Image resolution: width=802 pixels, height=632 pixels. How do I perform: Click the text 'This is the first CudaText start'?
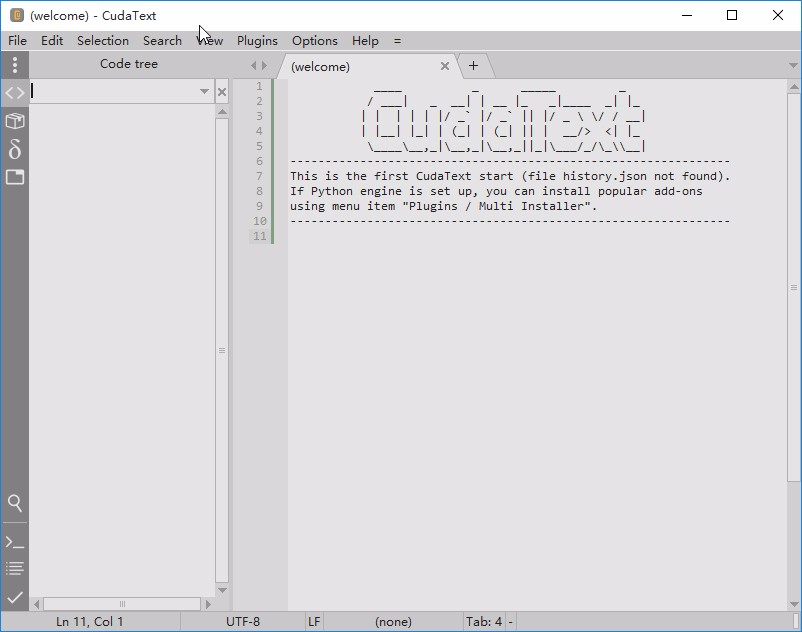[x=402, y=176]
